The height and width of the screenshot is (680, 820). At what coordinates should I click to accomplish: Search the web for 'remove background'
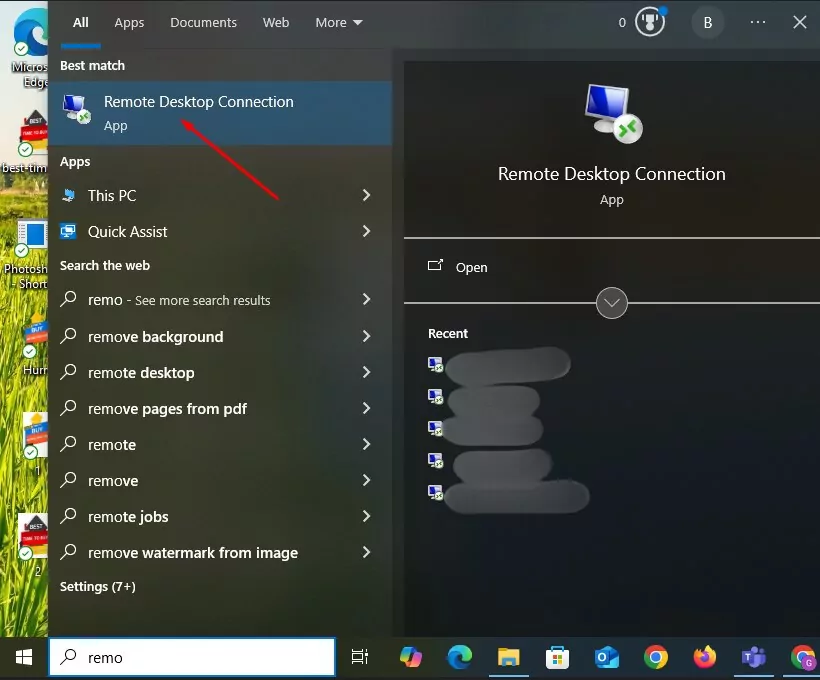[156, 337]
